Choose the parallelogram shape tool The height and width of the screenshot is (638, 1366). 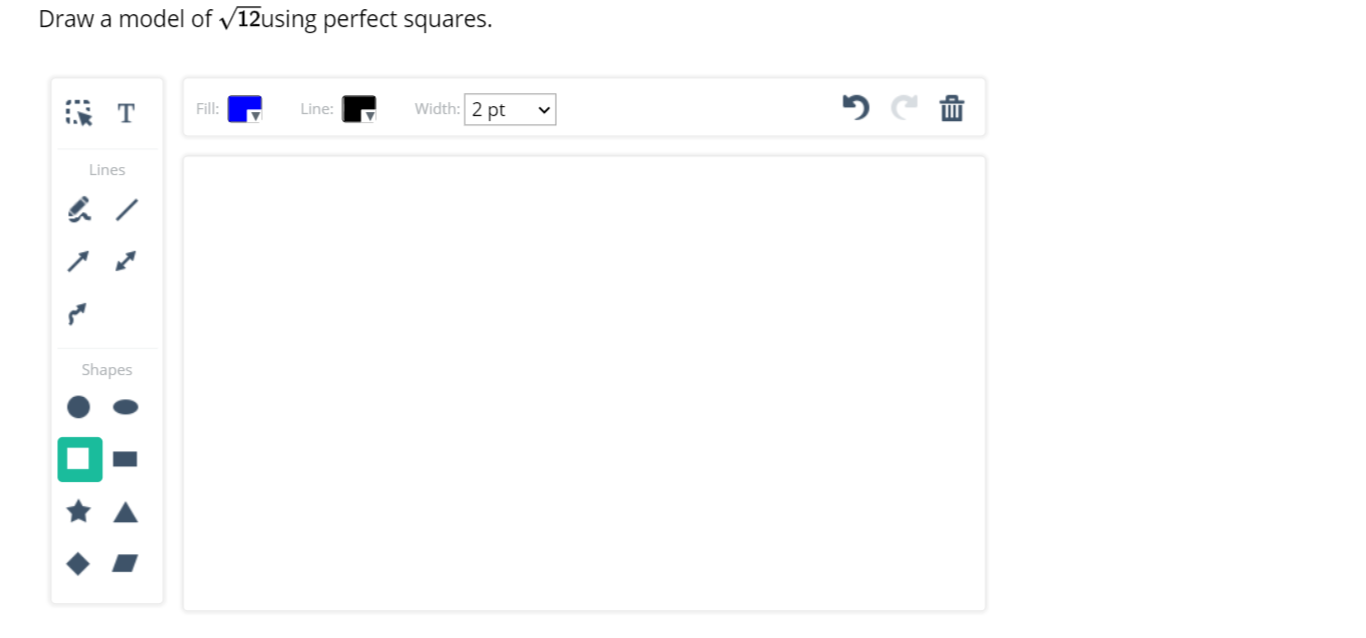125,562
